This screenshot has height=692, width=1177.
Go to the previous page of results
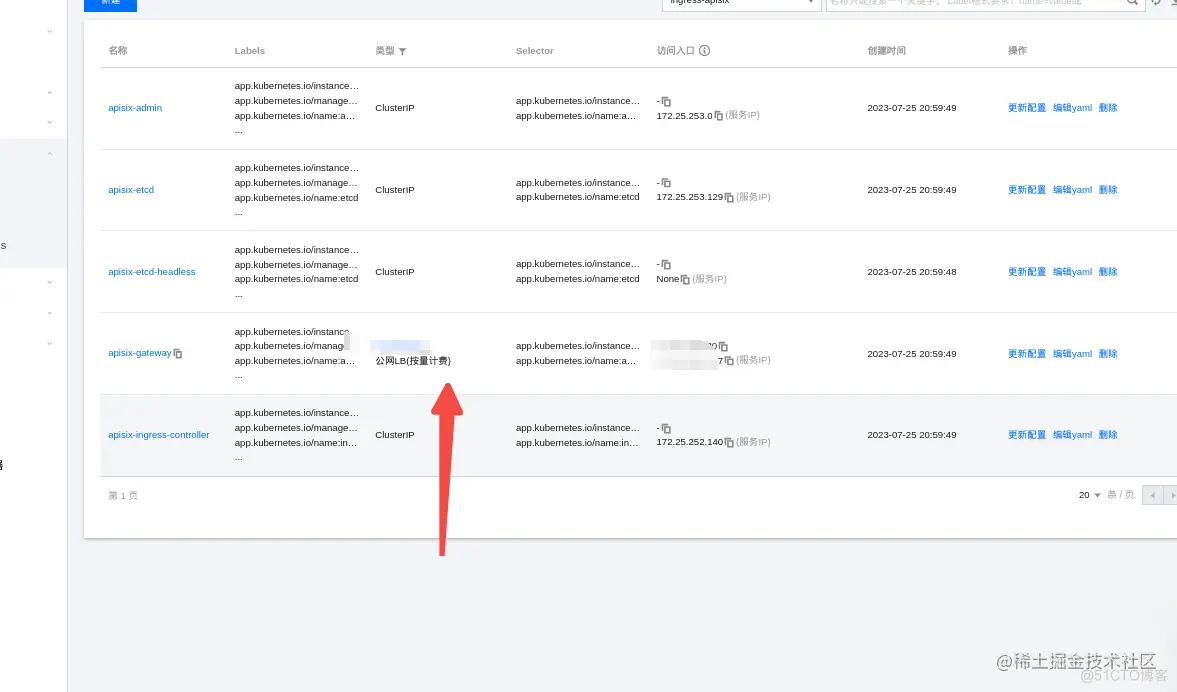tap(1152, 495)
